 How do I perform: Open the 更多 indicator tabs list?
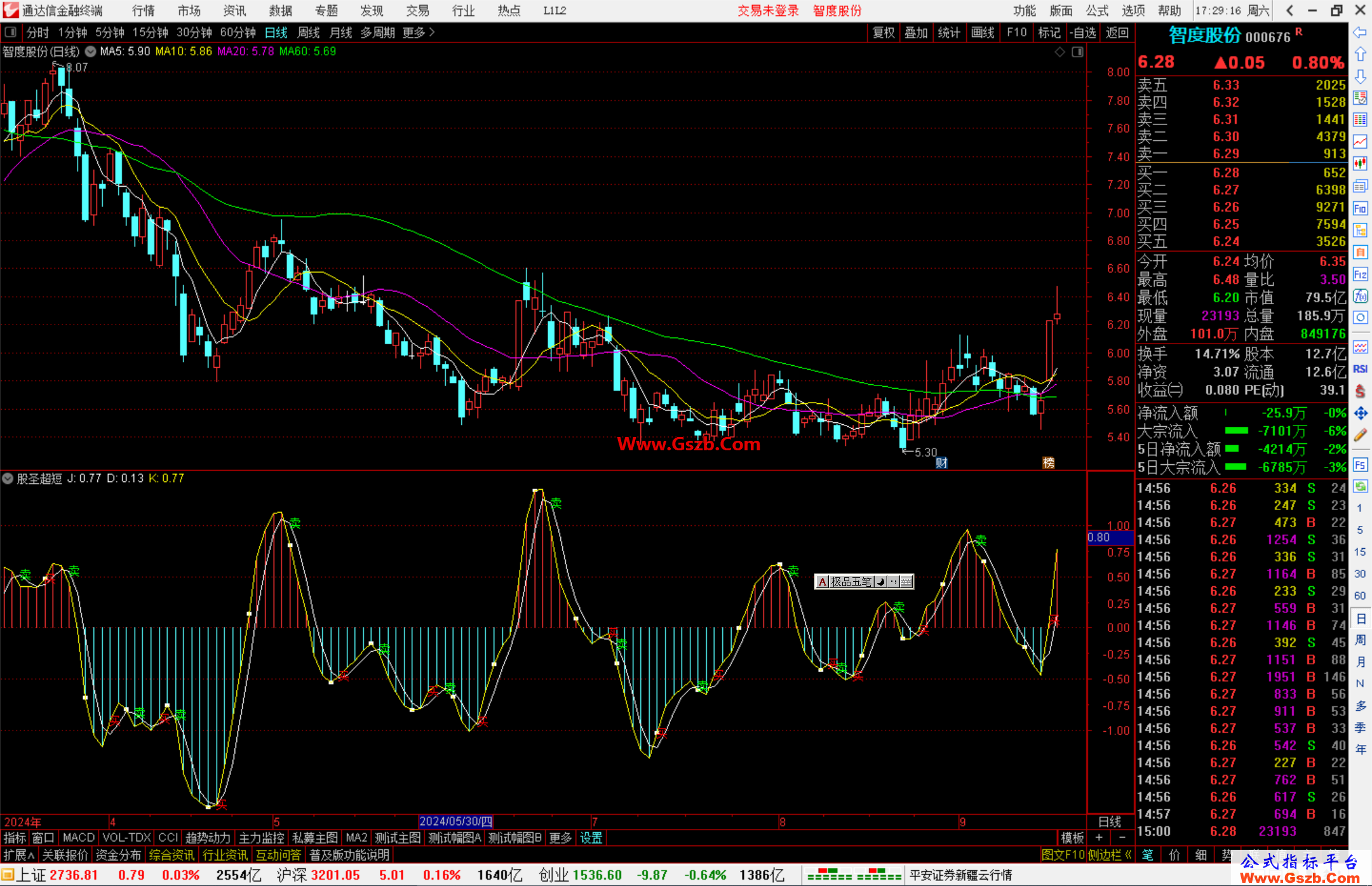click(560, 838)
